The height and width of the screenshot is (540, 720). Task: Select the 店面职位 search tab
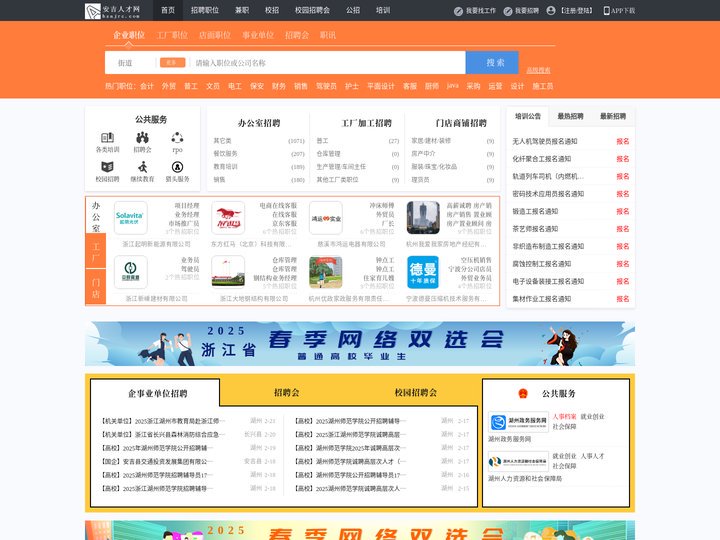click(215, 35)
